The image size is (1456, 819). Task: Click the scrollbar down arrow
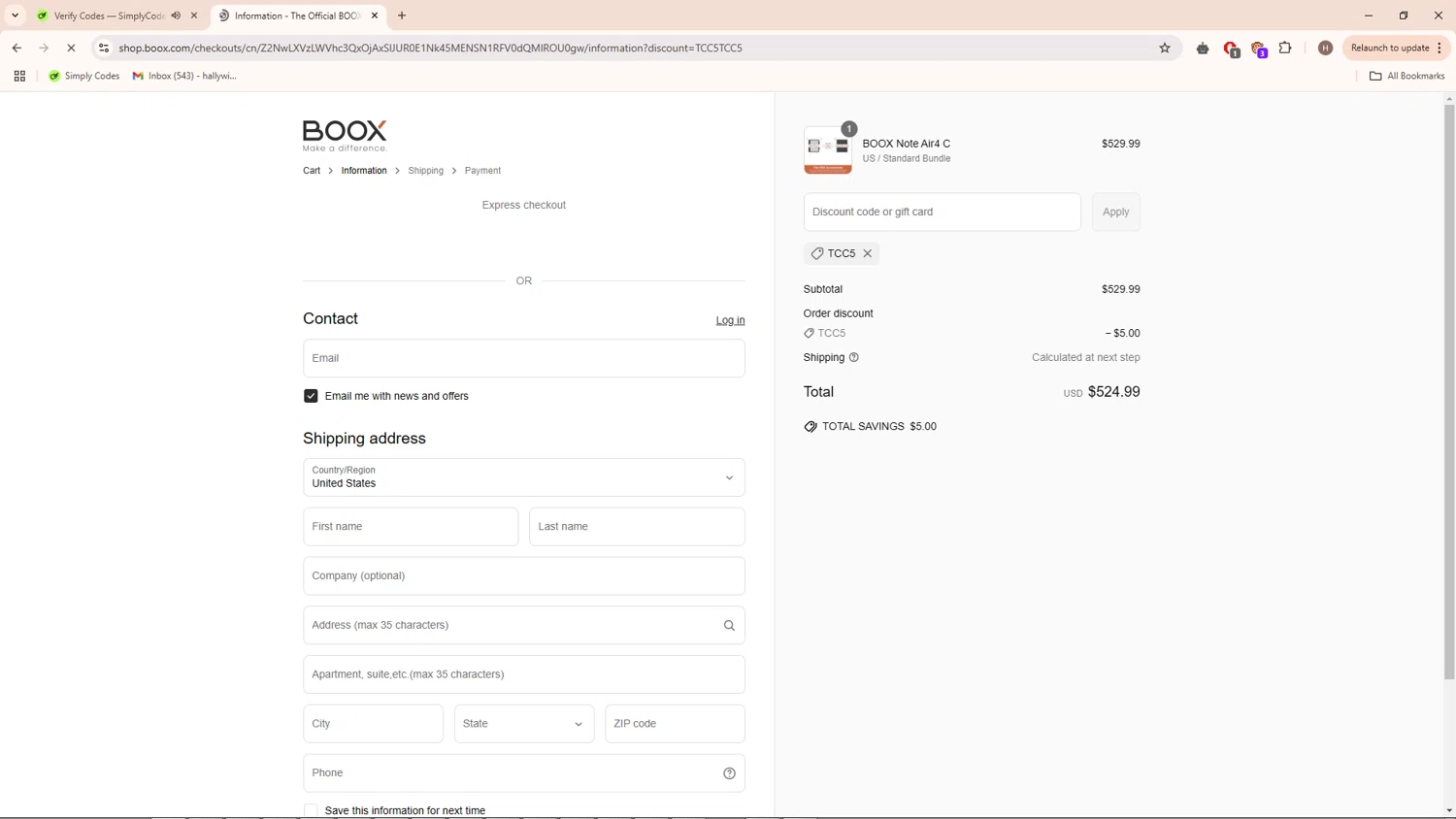[x=1449, y=810]
